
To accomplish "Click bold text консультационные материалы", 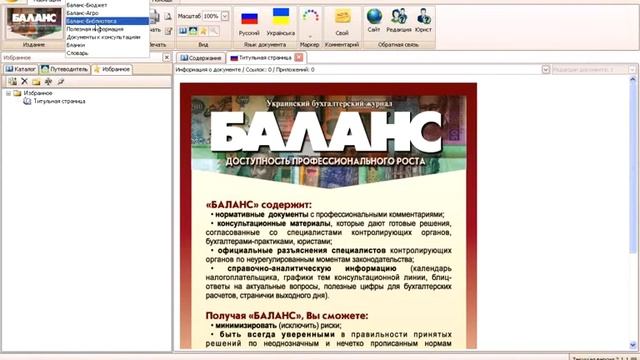I will (274, 223).
